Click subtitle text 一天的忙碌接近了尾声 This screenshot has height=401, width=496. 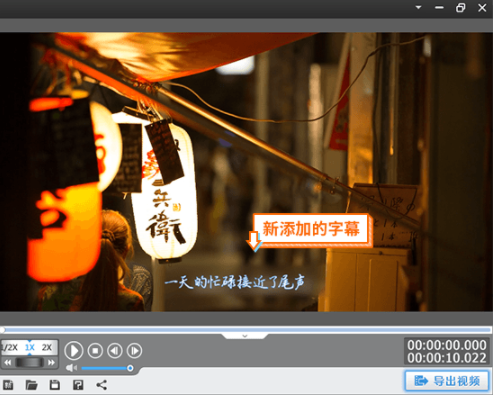click(235, 283)
